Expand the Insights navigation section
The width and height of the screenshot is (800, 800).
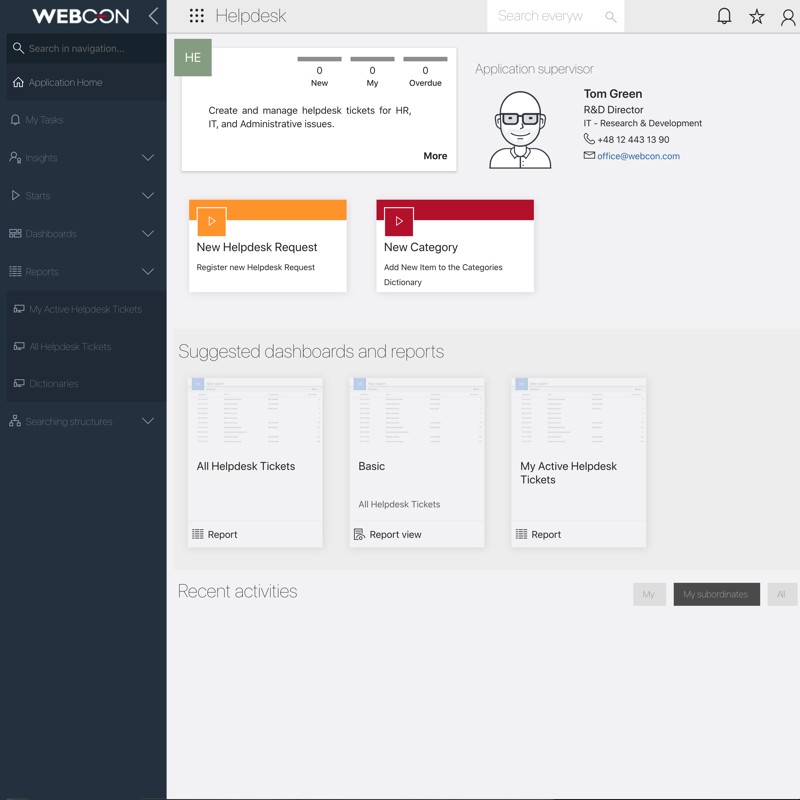pos(148,158)
